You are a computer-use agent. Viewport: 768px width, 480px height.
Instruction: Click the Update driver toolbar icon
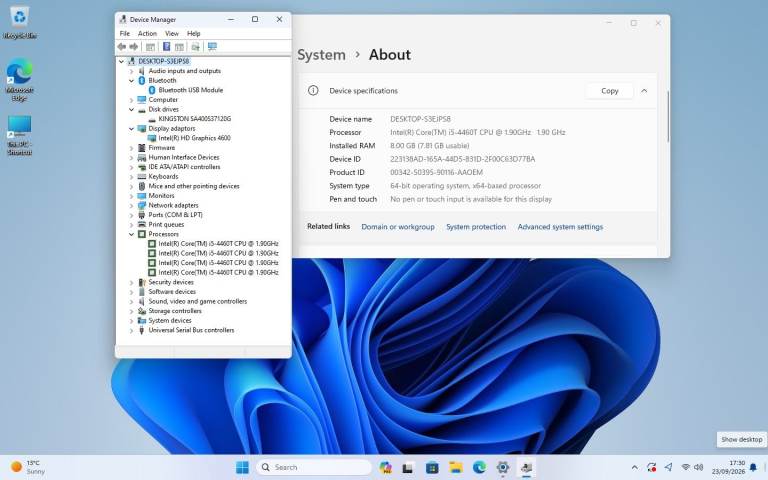195,47
